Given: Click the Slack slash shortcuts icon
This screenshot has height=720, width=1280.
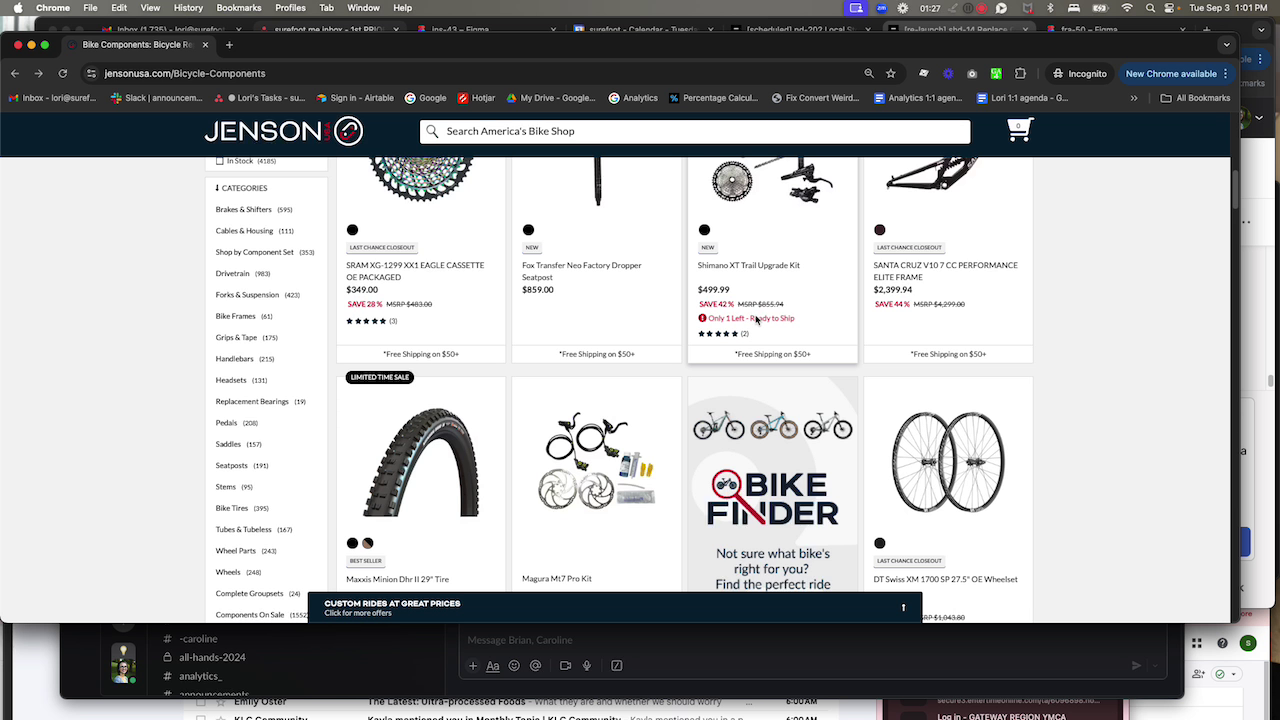Looking at the screenshot, I should click(616, 665).
